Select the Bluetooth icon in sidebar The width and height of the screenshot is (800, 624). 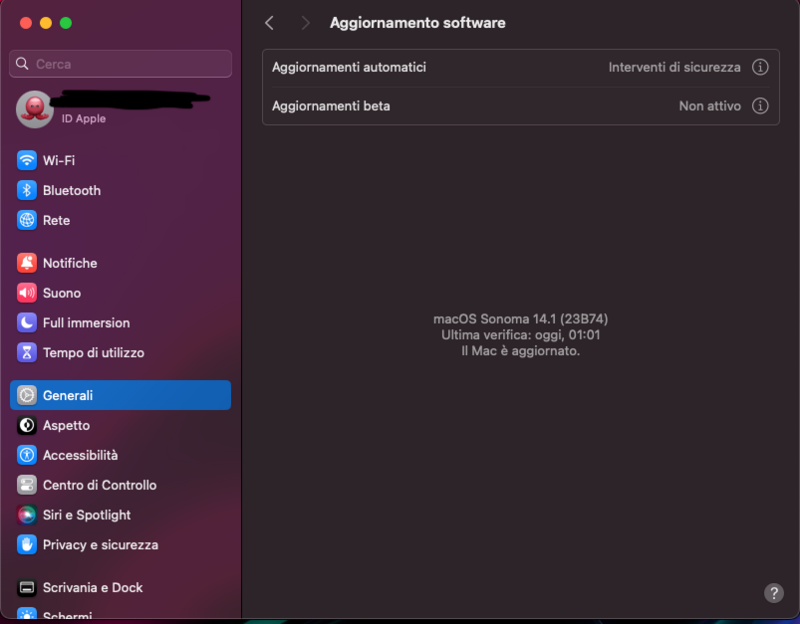27,190
